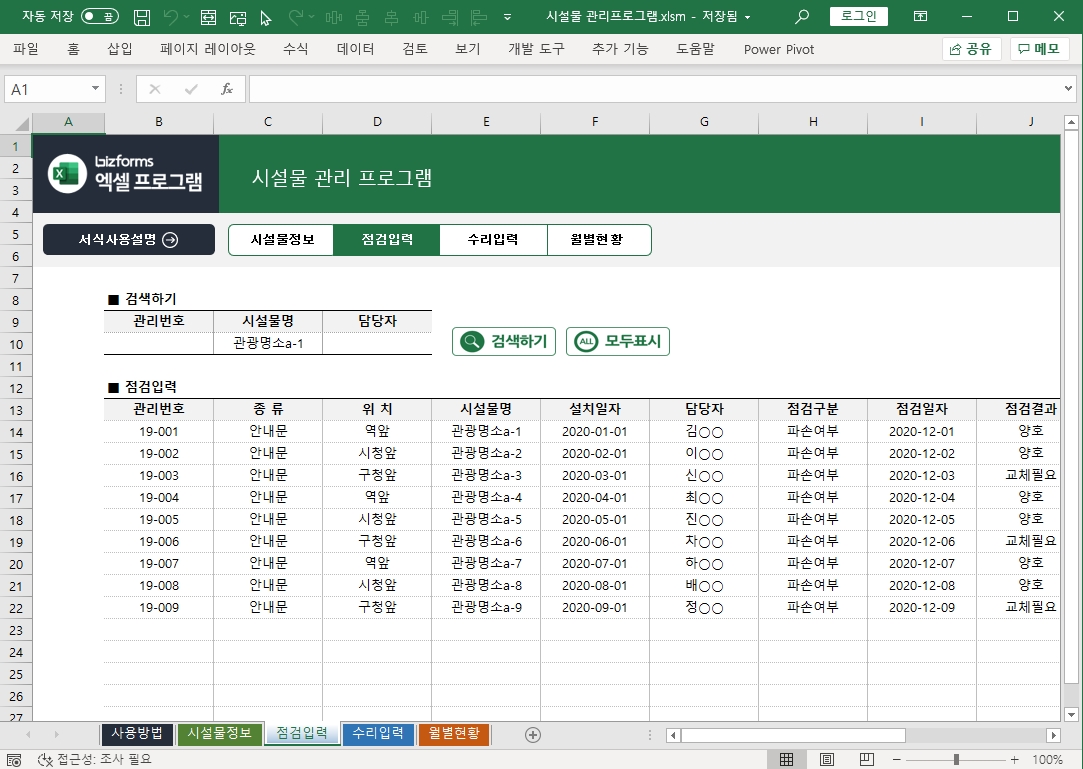The width and height of the screenshot is (1083, 769).
Task: Click the Insert Function fx icon
Action: [x=227, y=89]
